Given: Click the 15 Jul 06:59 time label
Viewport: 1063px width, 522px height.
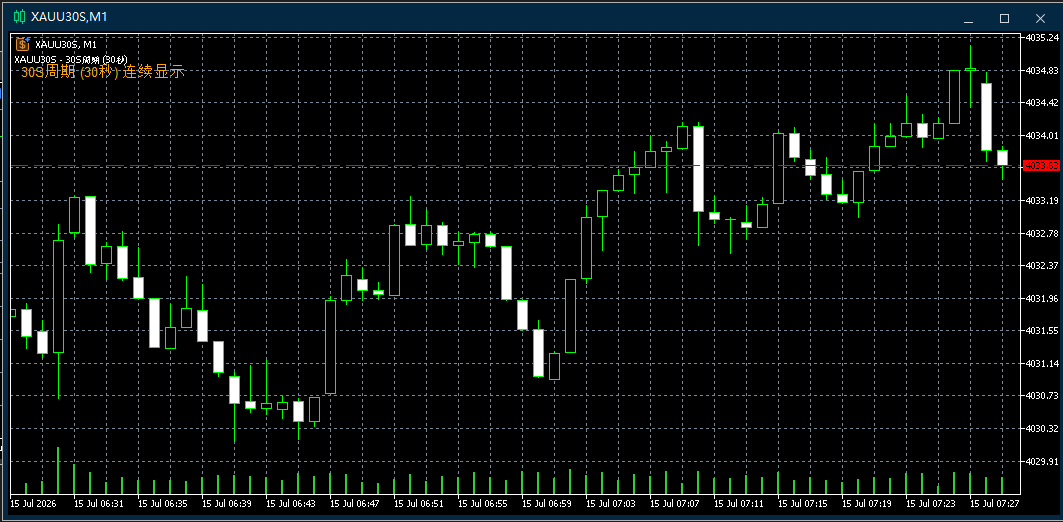Looking at the screenshot, I should [x=546, y=504].
